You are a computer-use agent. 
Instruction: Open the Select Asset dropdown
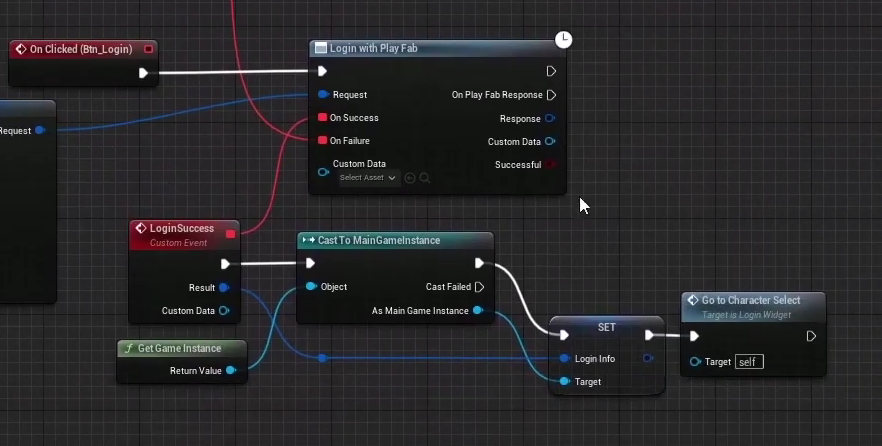pos(368,178)
